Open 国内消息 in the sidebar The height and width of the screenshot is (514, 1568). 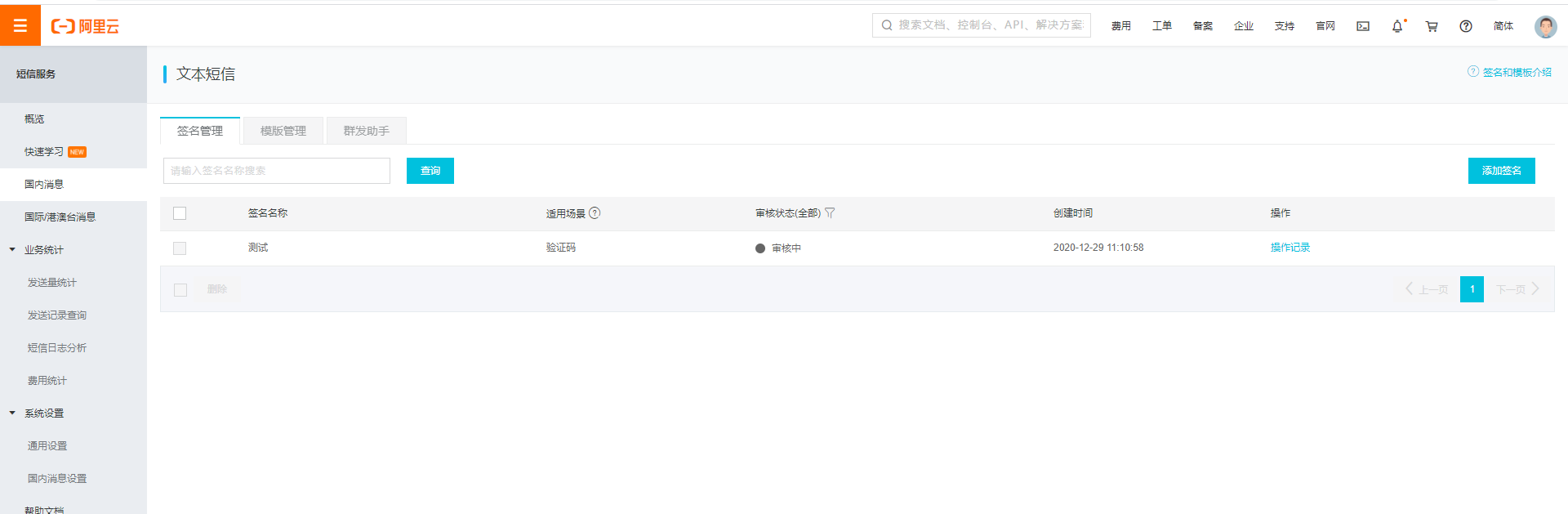[44, 185]
